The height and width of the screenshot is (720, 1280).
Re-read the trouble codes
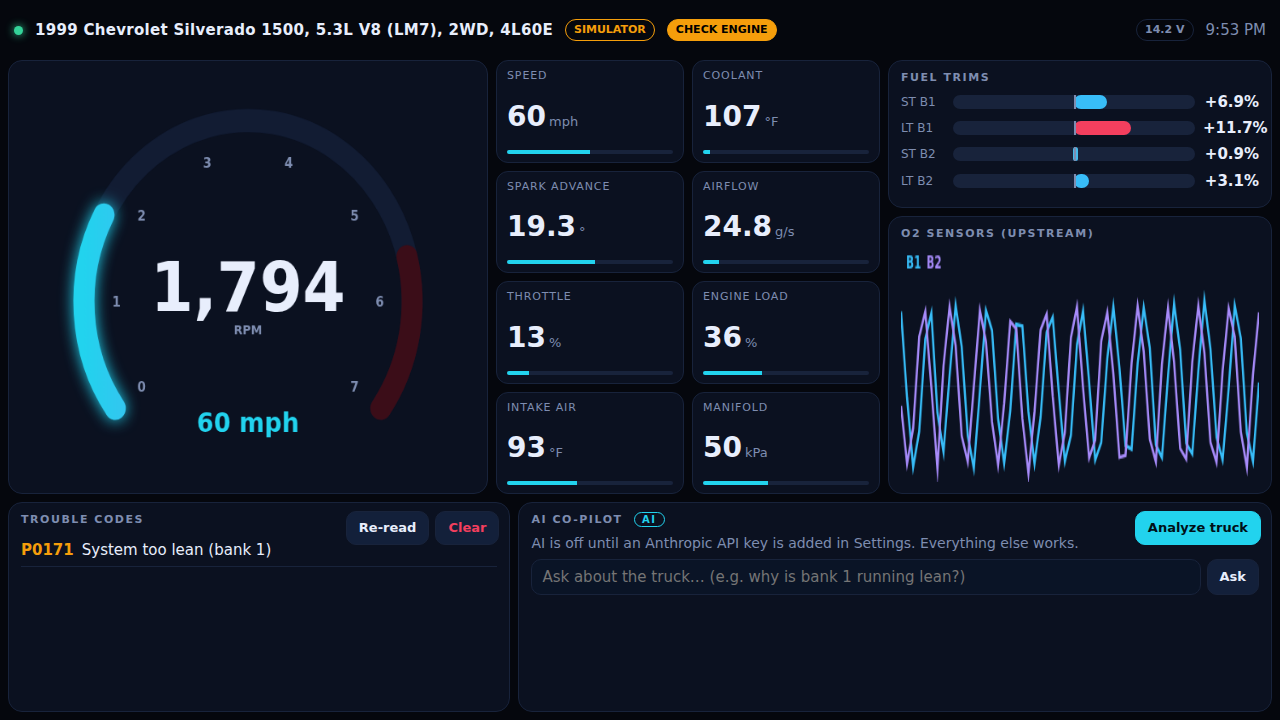point(387,528)
